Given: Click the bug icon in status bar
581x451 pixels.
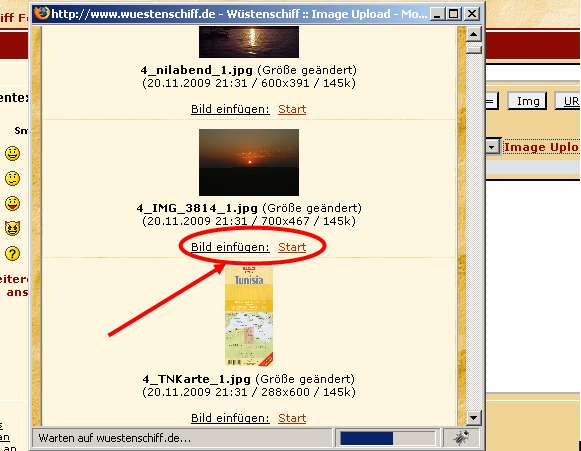Looking at the screenshot, I should pos(462,438).
